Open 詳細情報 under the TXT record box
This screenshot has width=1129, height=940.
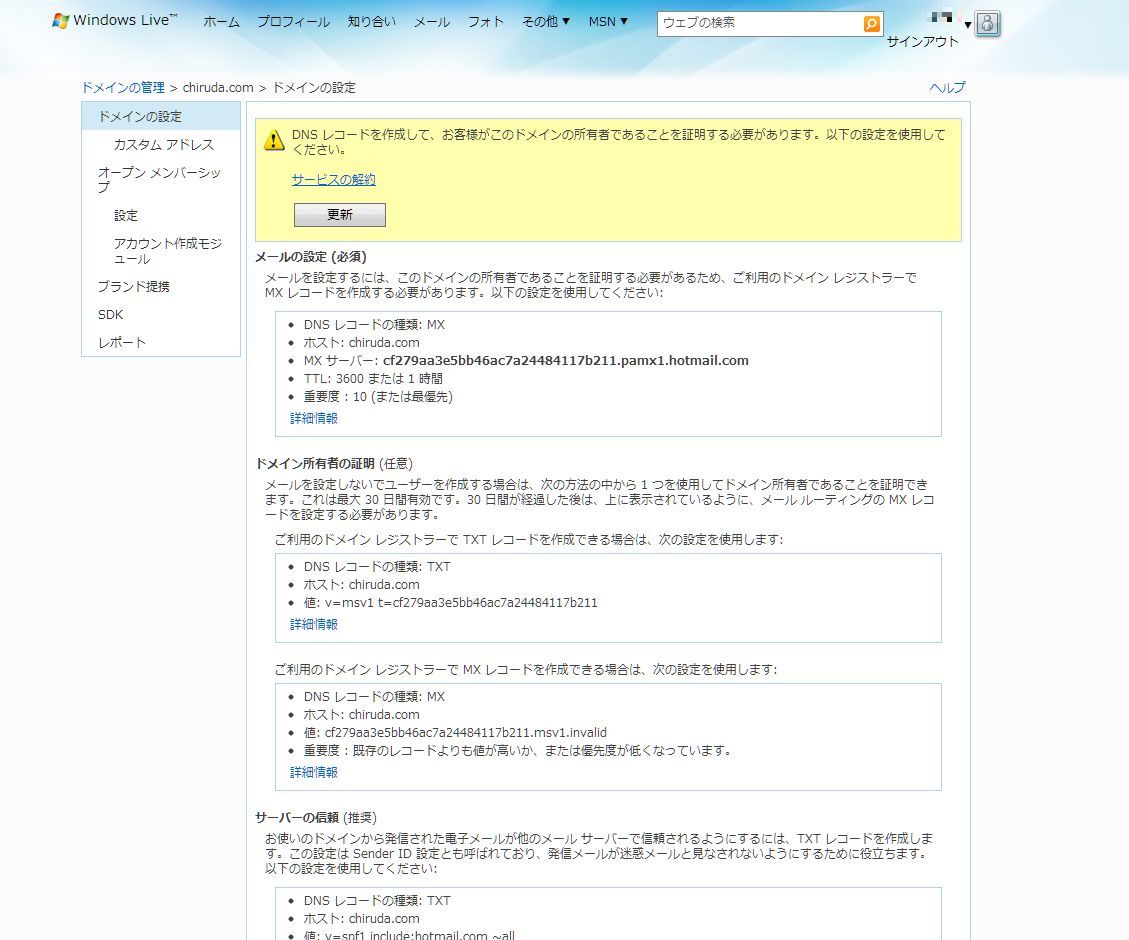click(x=314, y=624)
